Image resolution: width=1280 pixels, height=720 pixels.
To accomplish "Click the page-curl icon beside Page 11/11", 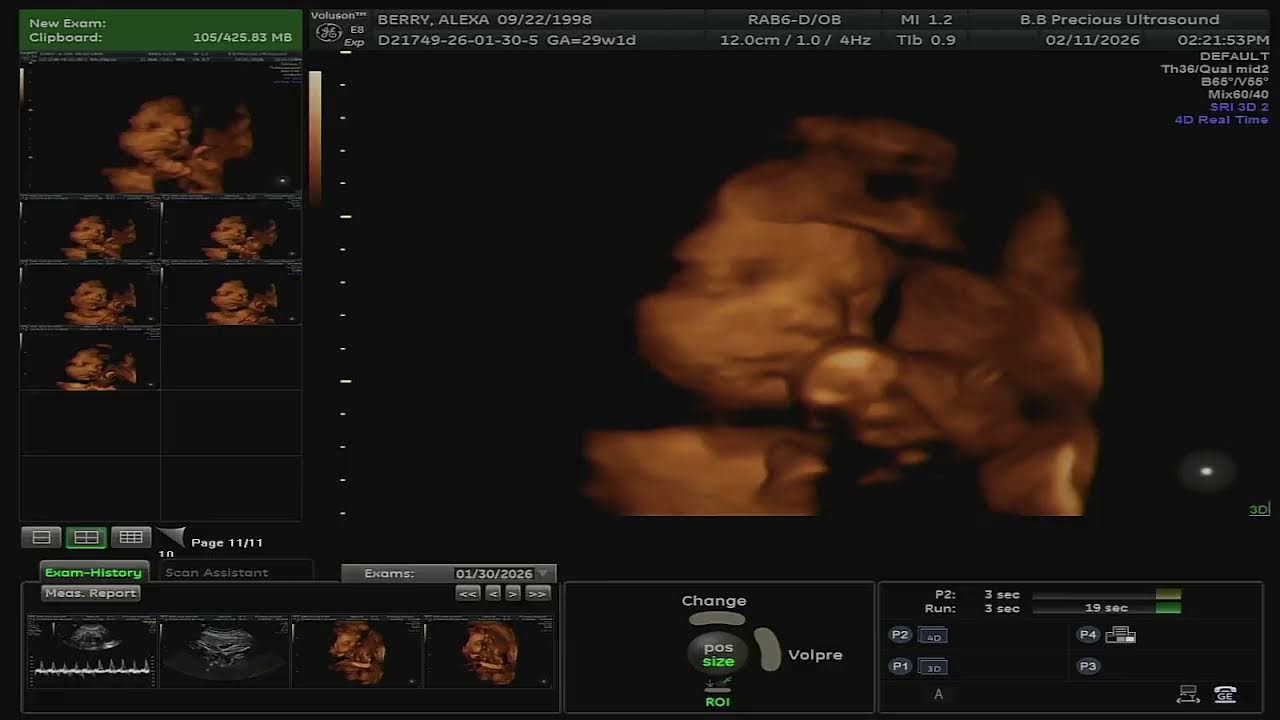I will (x=170, y=539).
